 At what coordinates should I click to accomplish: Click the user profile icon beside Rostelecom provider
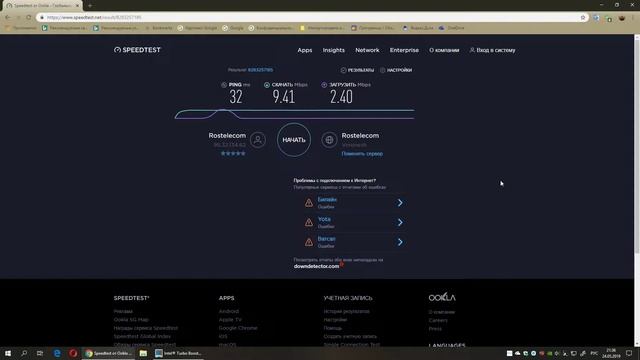[258, 140]
